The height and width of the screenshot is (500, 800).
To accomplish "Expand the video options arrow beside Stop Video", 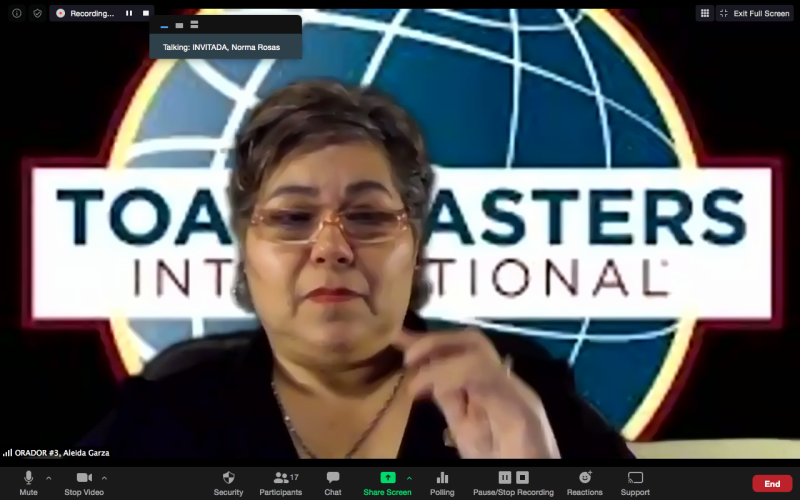I will coord(104,478).
